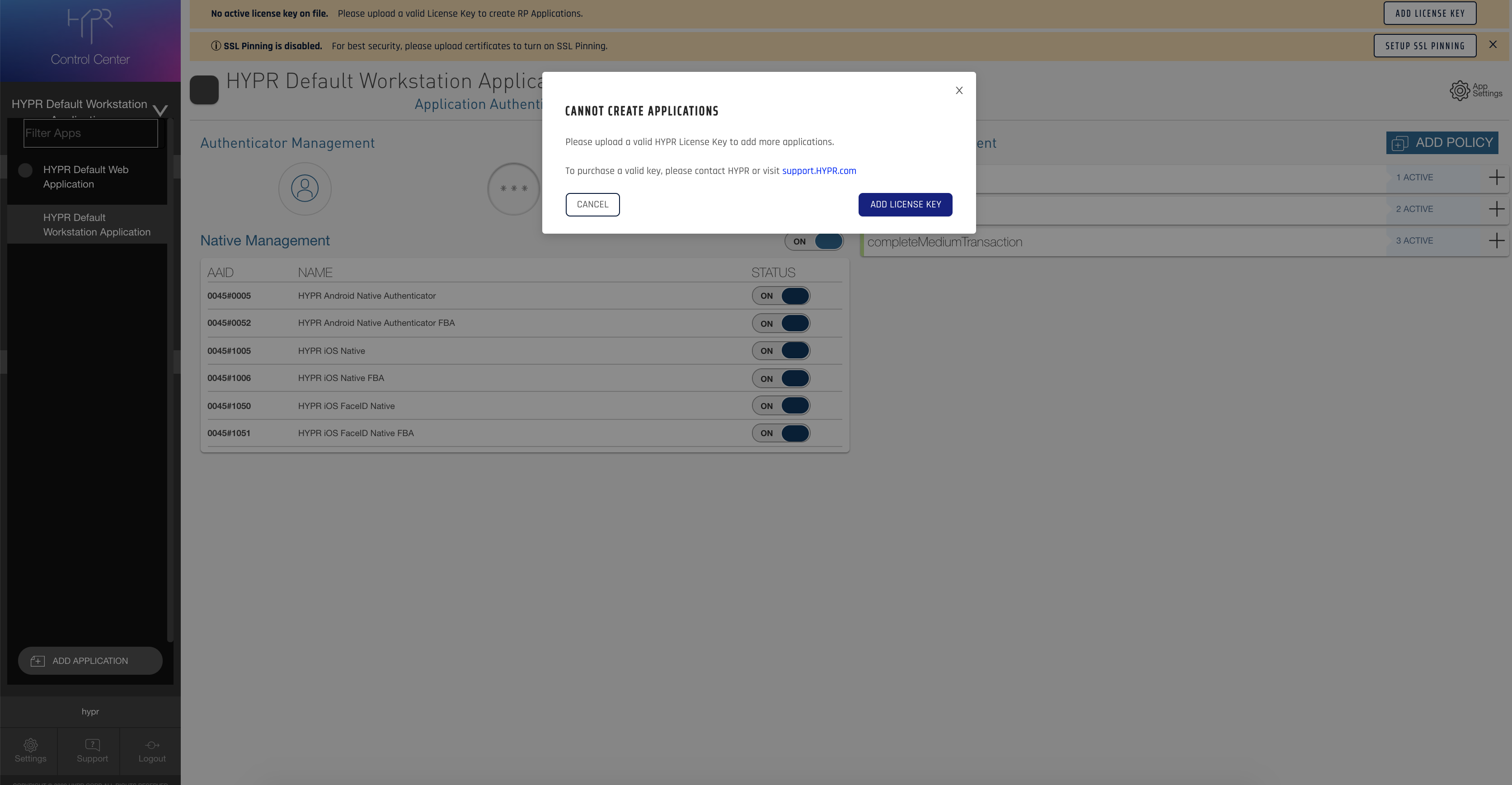Open the Support help icon

click(92, 750)
